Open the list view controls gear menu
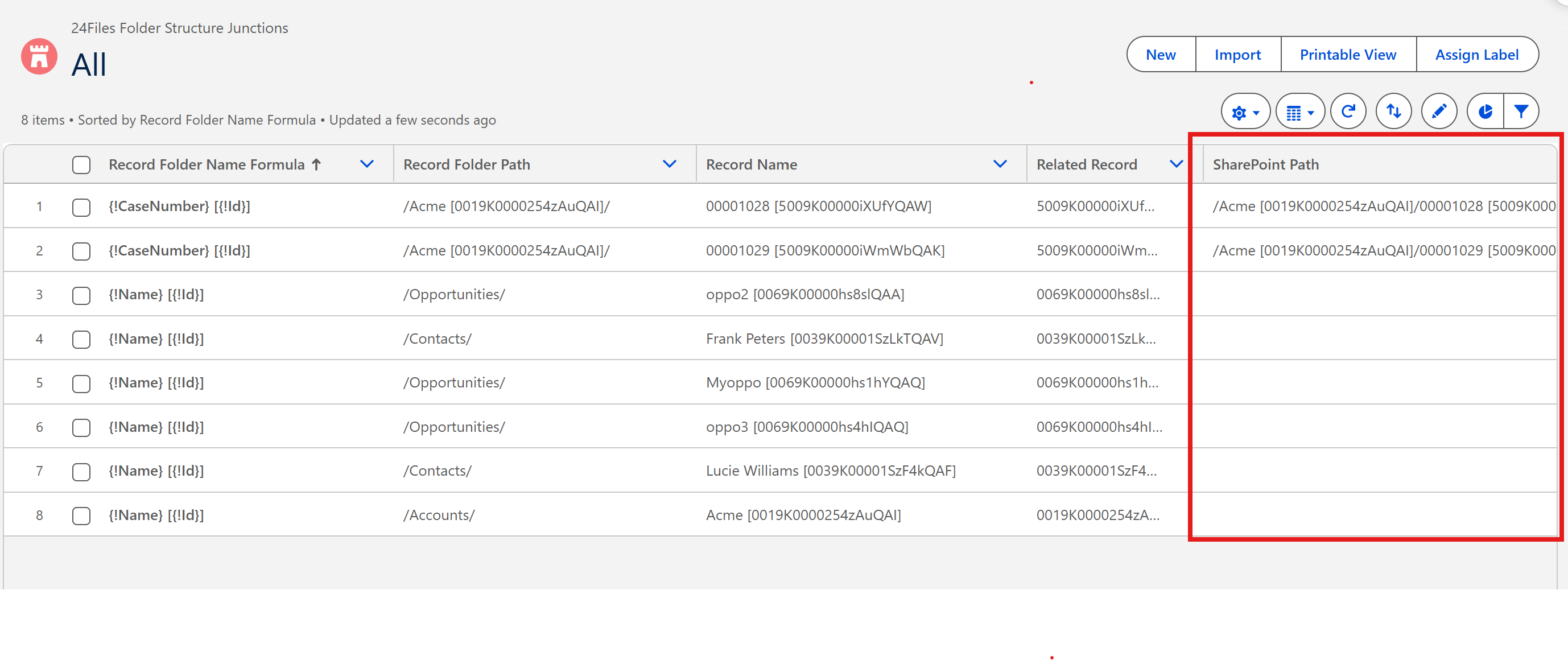The height and width of the screenshot is (660, 1568). tap(1245, 112)
